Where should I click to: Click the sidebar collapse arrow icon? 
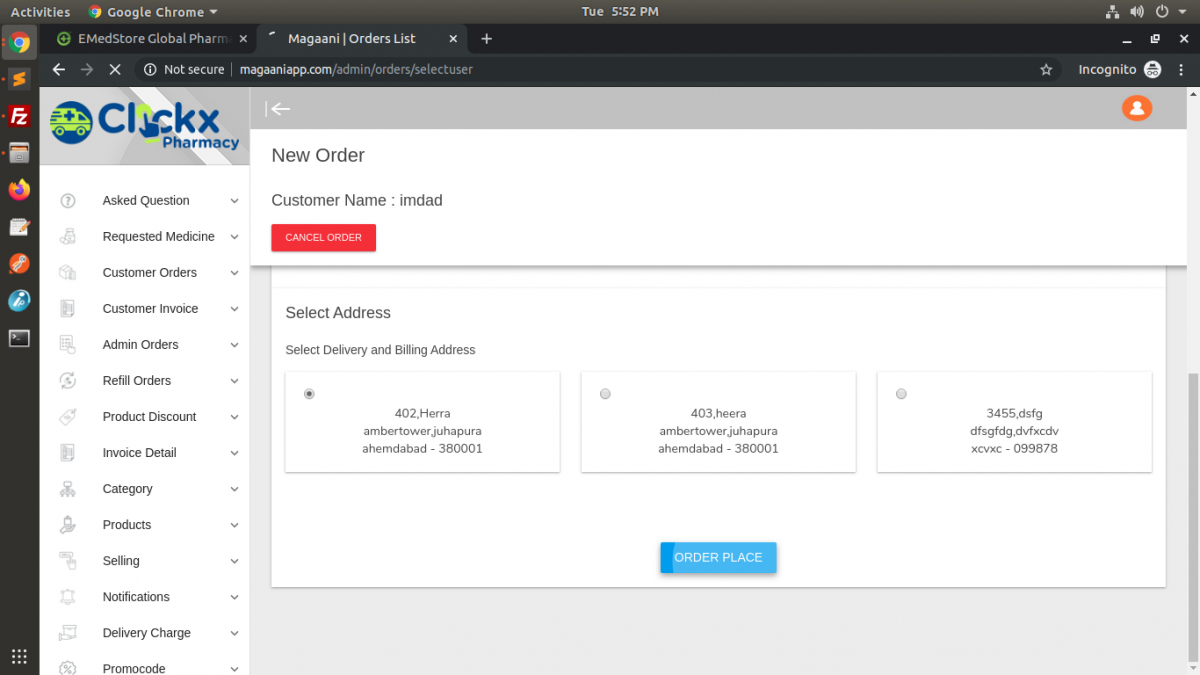coord(279,109)
